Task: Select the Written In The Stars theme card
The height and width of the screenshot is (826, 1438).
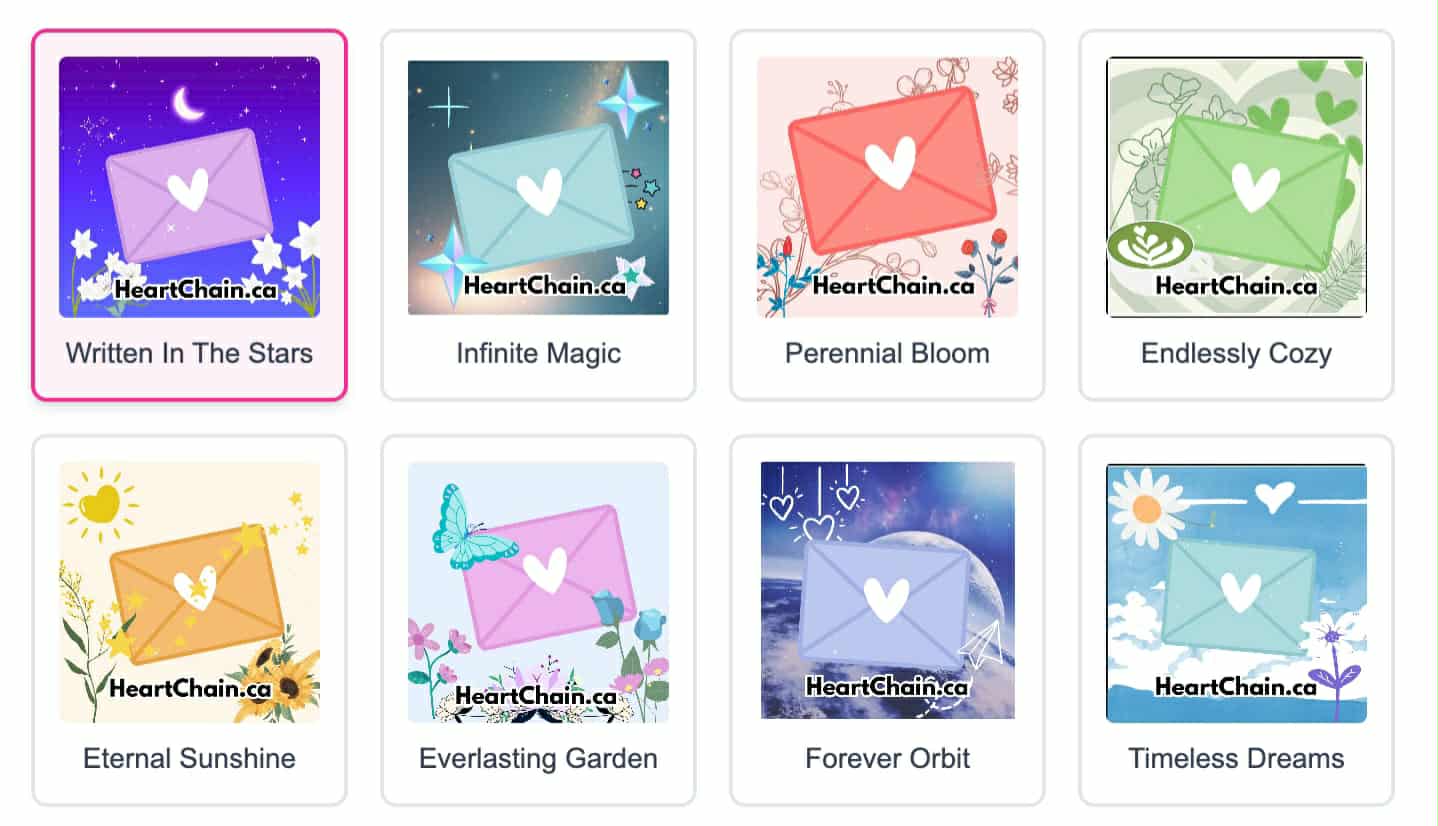Action: [189, 215]
